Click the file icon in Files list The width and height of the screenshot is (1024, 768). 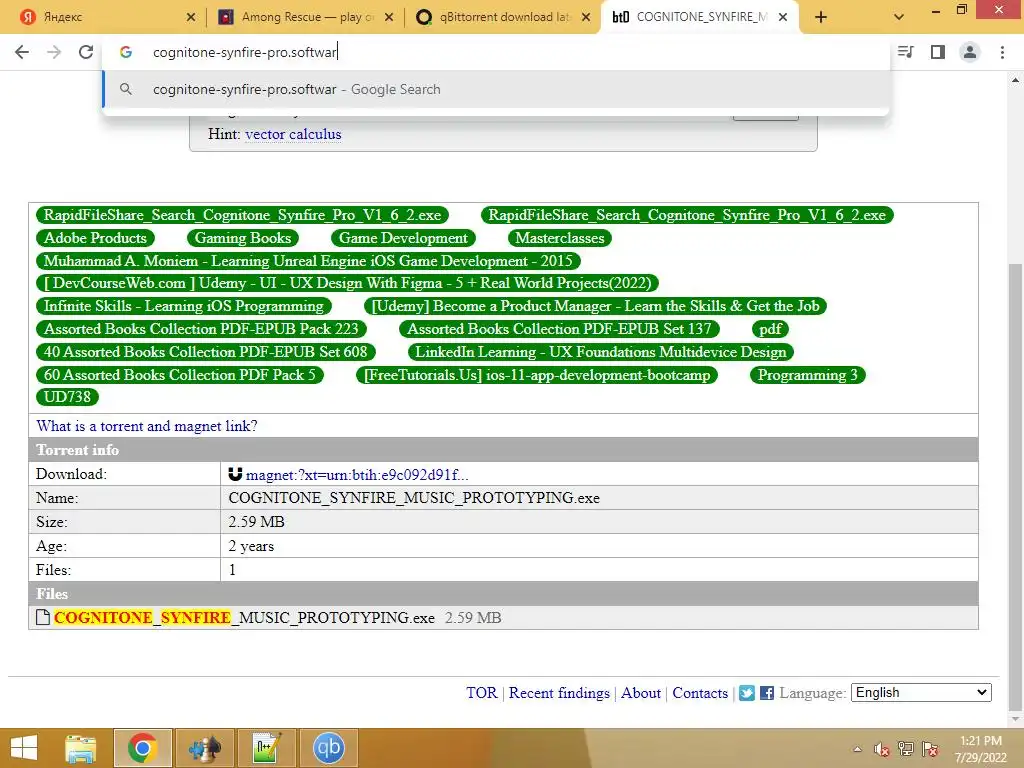point(43,617)
